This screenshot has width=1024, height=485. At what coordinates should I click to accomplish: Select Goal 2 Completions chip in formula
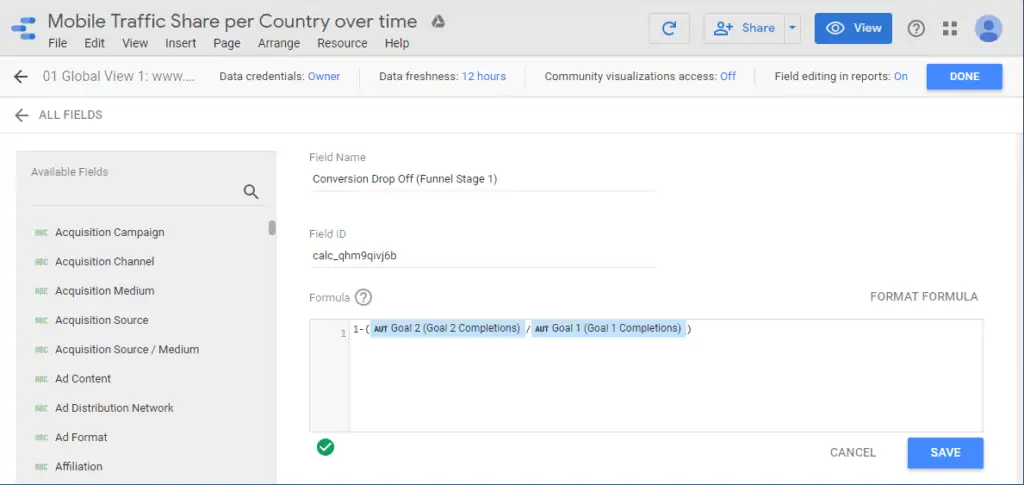click(447, 328)
